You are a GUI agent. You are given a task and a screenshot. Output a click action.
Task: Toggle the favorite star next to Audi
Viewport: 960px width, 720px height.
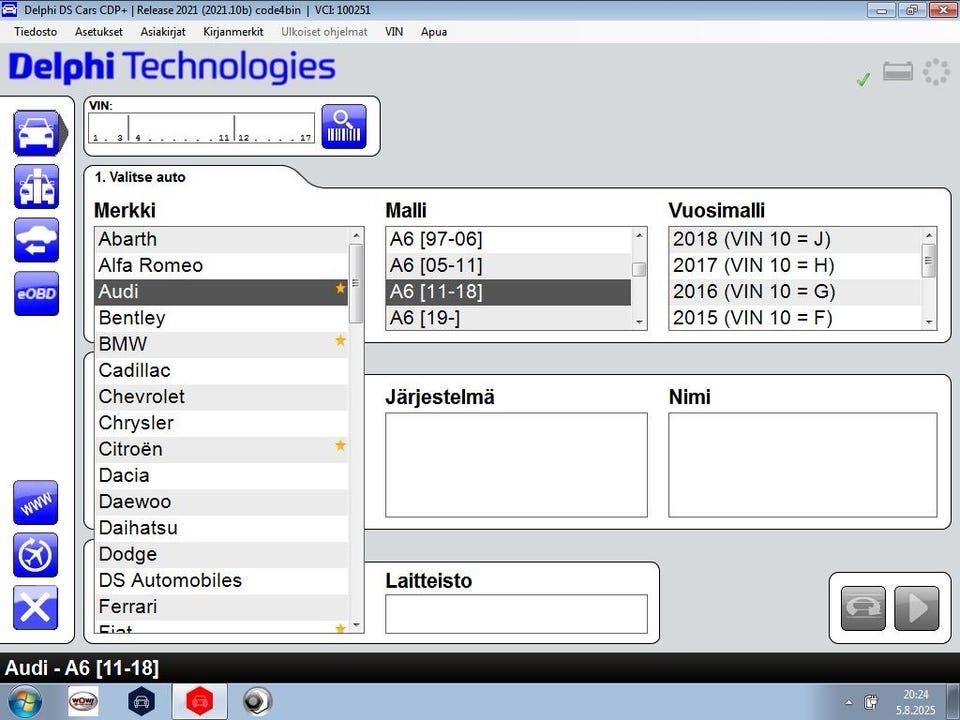pos(340,288)
